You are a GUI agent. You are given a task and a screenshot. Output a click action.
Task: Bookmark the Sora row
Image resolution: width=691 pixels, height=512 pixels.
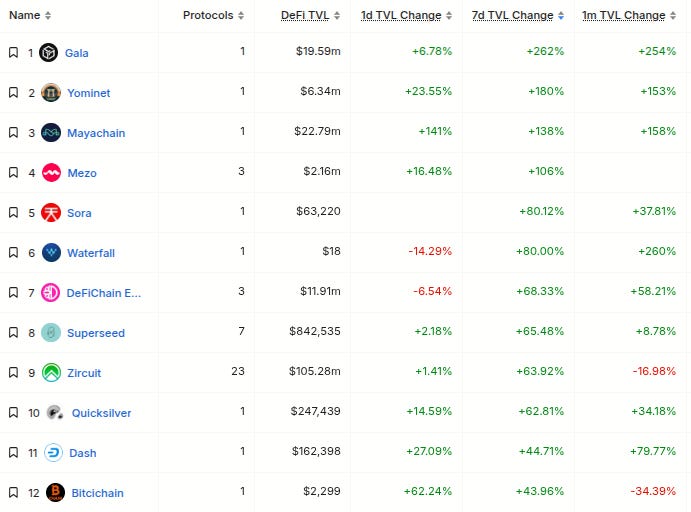[x=13, y=213]
